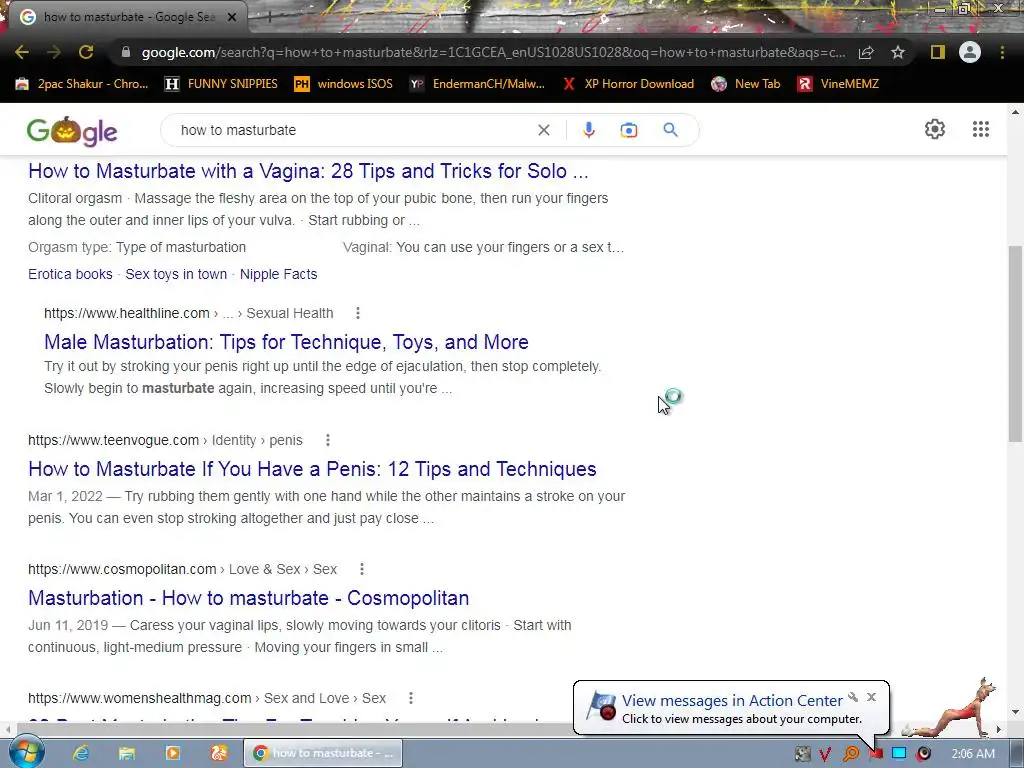Open Windows Media Player taskbar icon
1024x768 pixels.
pos(173,753)
